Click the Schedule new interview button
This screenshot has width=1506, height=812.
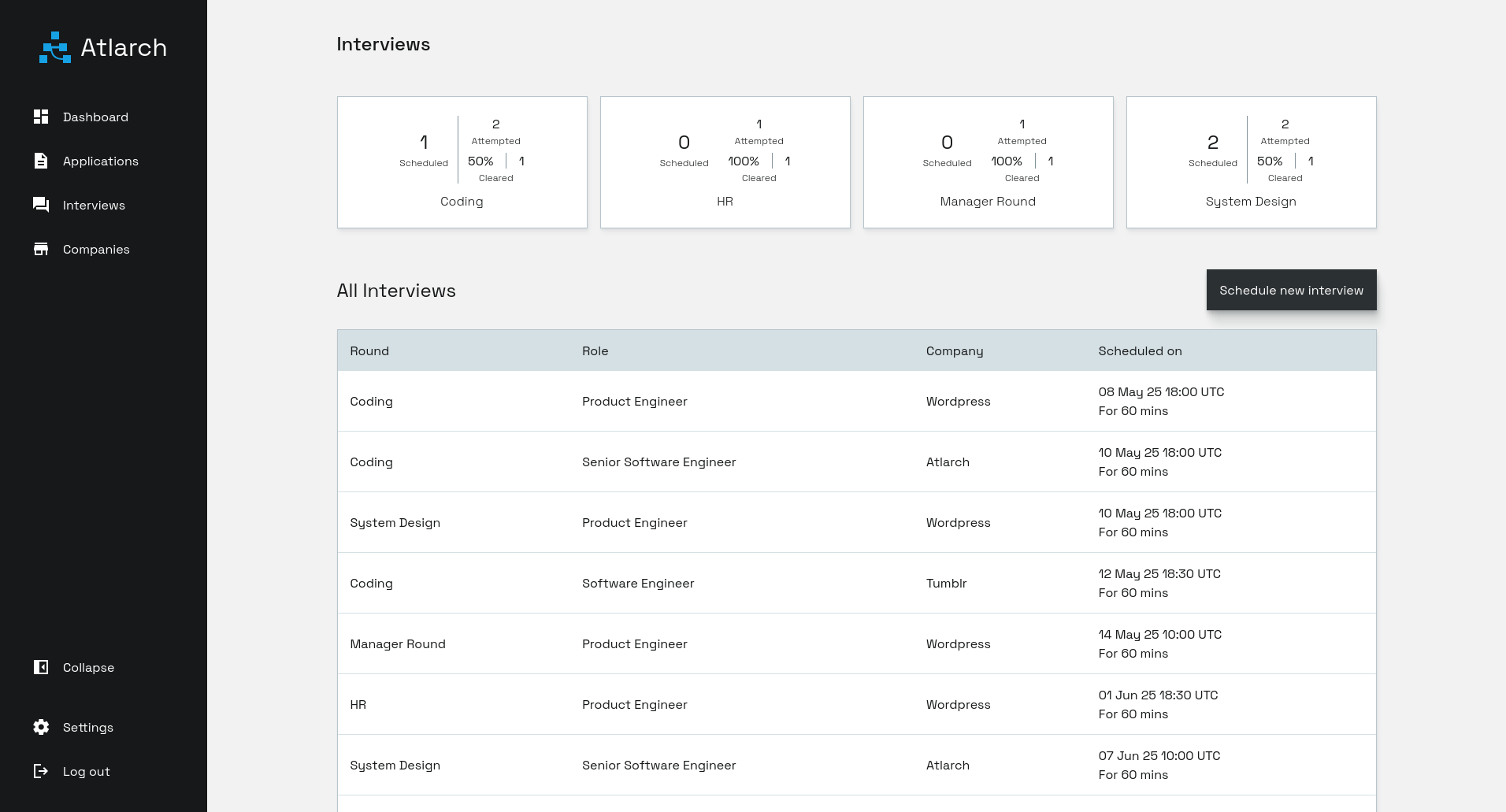[x=1291, y=290]
